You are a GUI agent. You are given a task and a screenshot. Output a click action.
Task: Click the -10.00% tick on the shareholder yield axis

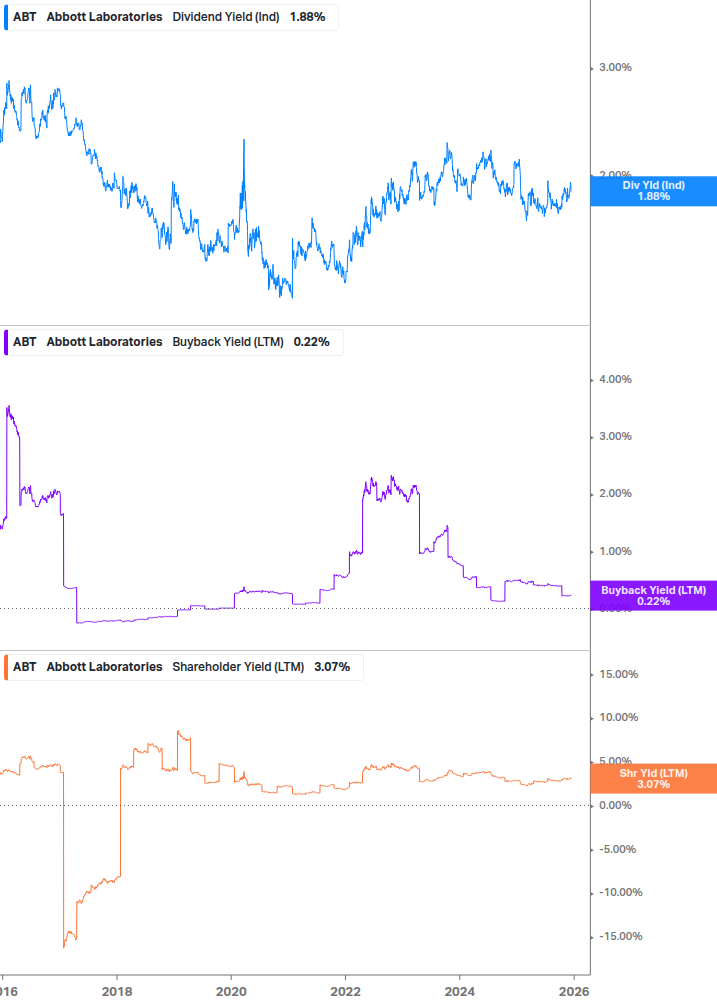[621, 892]
